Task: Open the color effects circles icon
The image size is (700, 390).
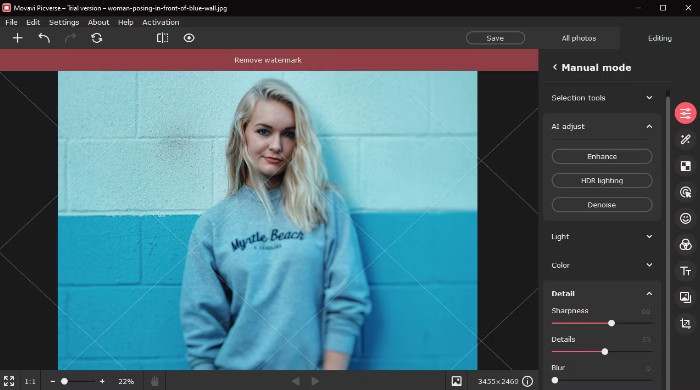Action: pyautogui.click(x=685, y=245)
